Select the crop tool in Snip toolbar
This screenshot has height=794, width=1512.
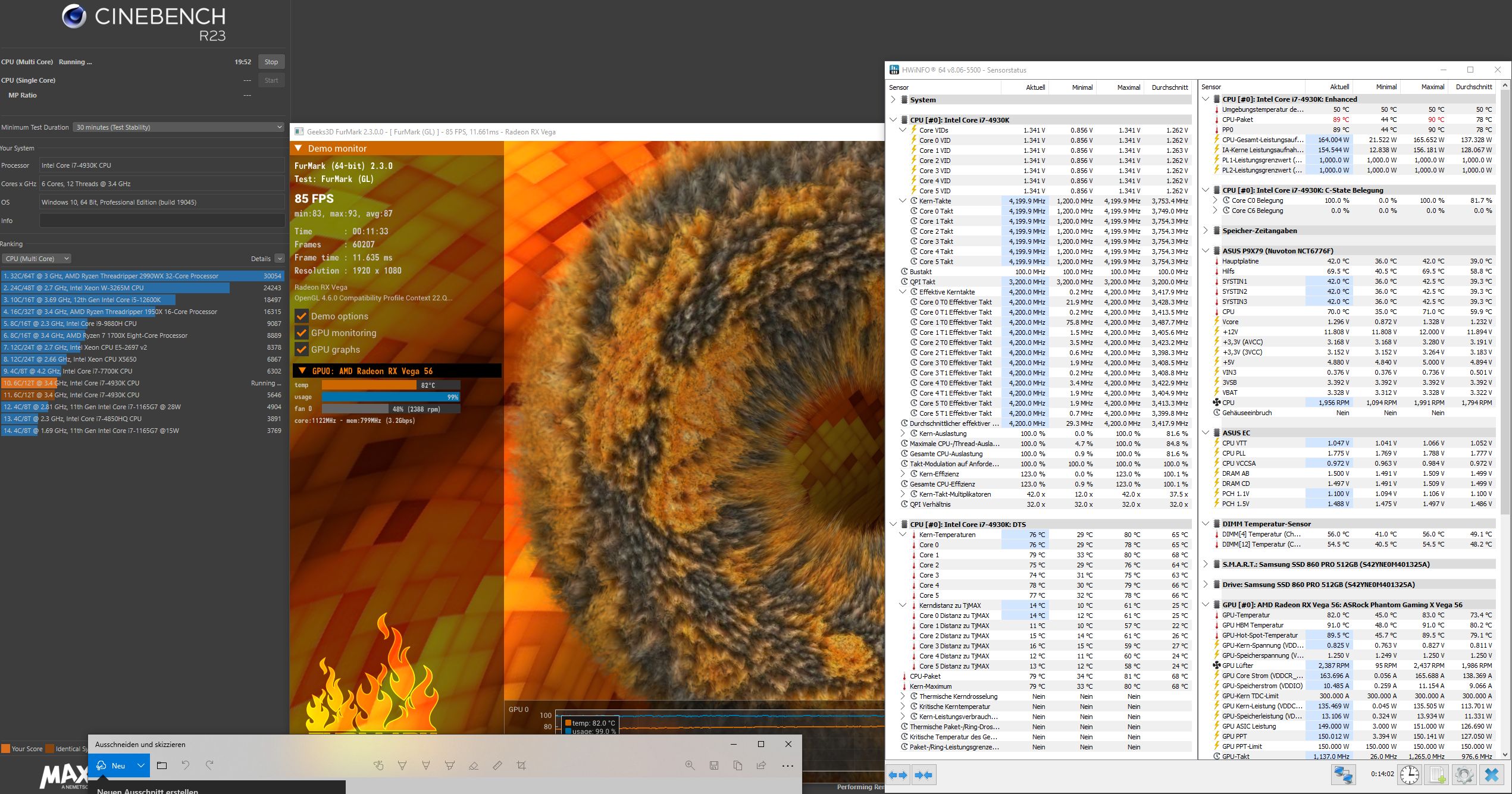521,765
